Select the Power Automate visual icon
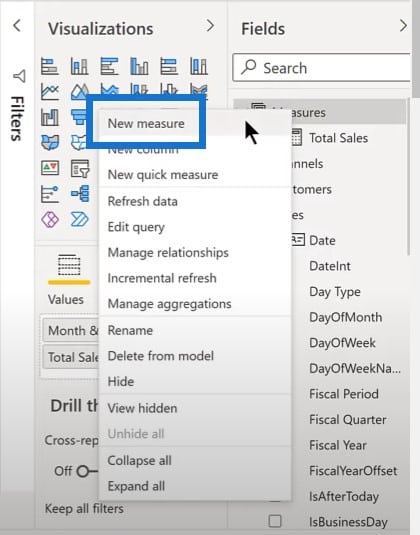This screenshot has height=535, width=420. [79, 219]
